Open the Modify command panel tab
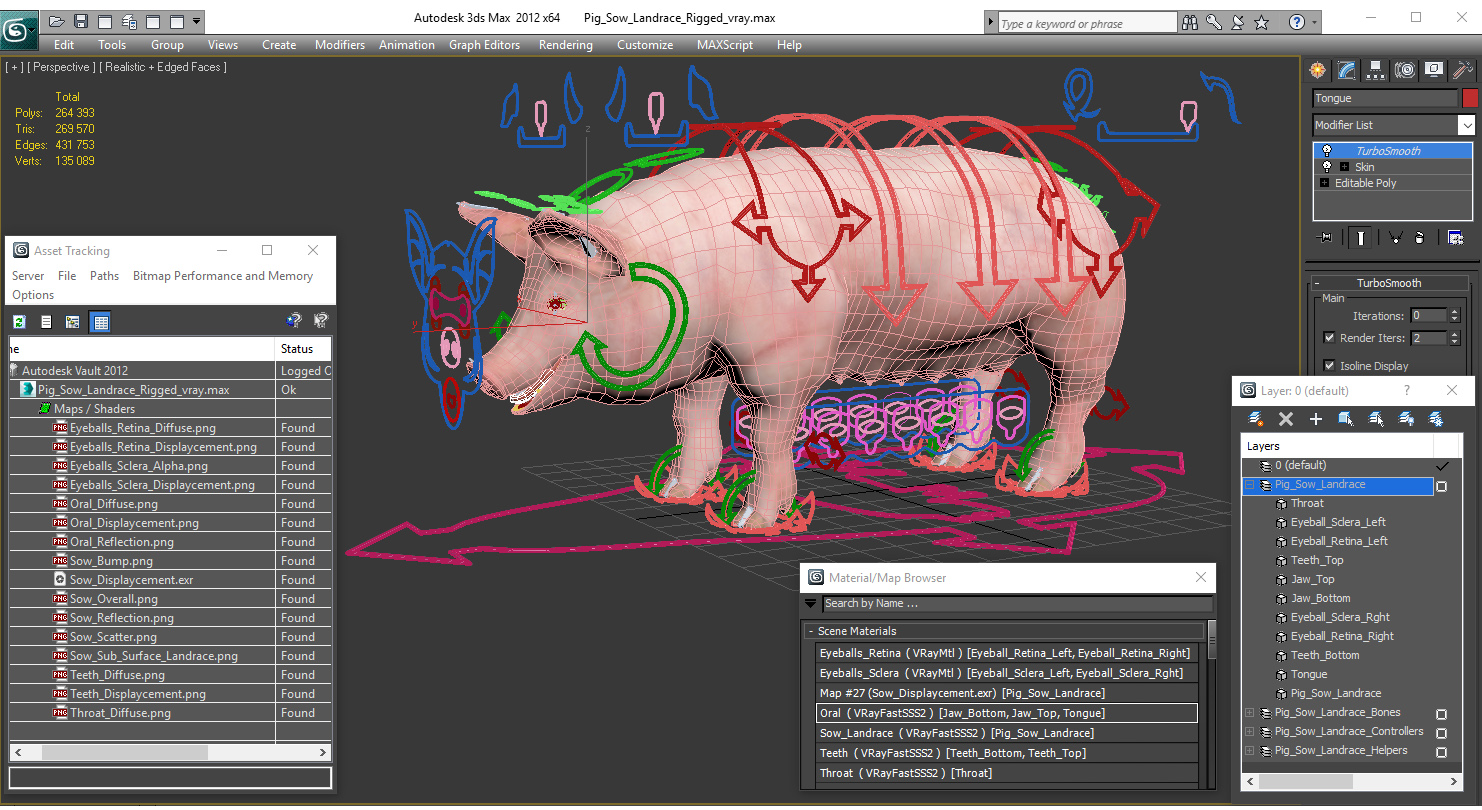 (x=1346, y=70)
